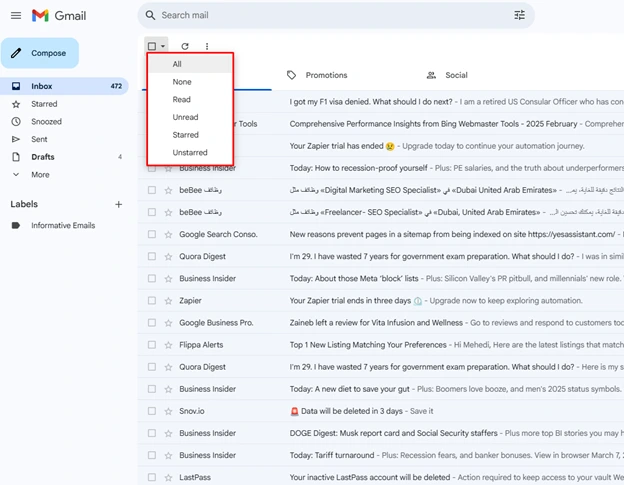Open the Sent folder
The height and width of the screenshot is (485, 624).
click(64, 139)
